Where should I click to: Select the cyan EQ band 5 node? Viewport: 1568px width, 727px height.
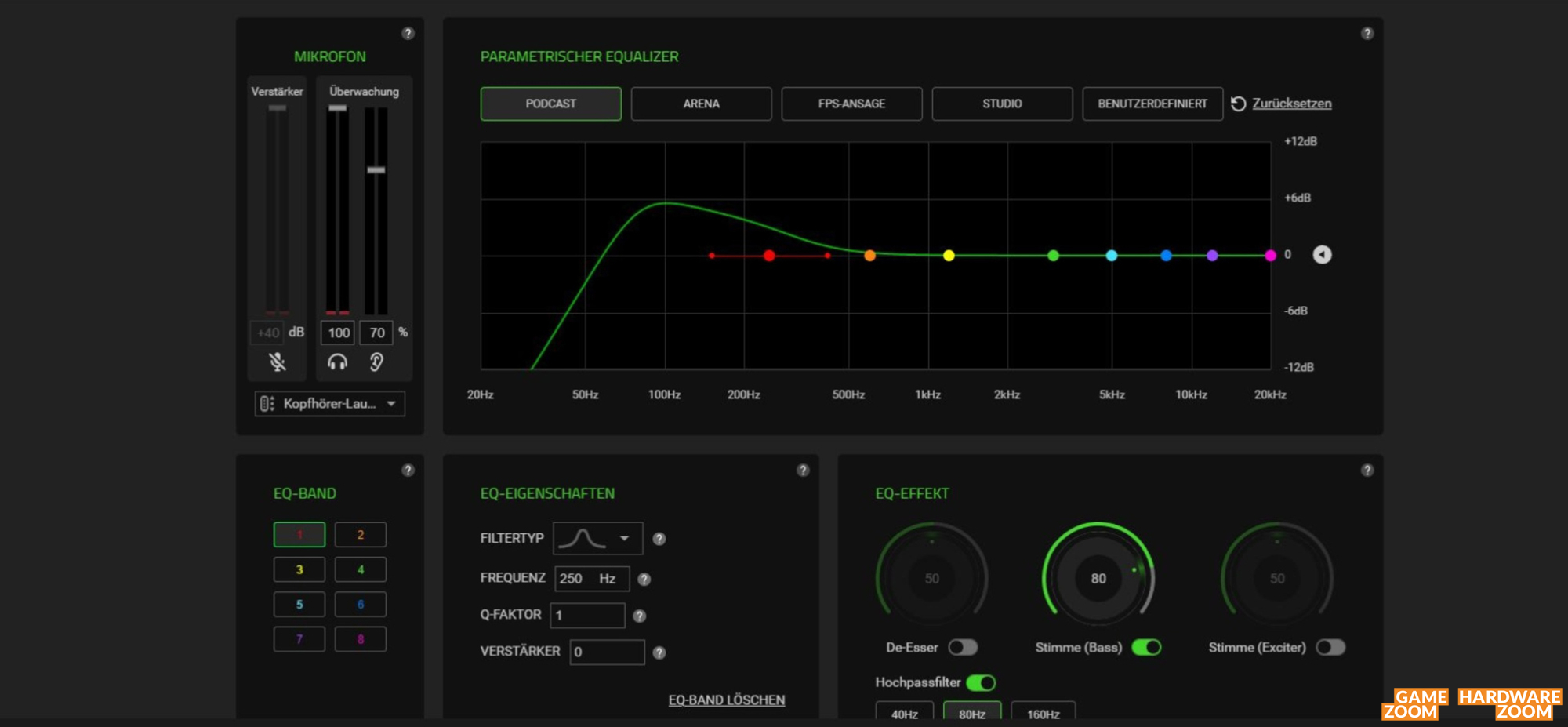[x=1112, y=256]
